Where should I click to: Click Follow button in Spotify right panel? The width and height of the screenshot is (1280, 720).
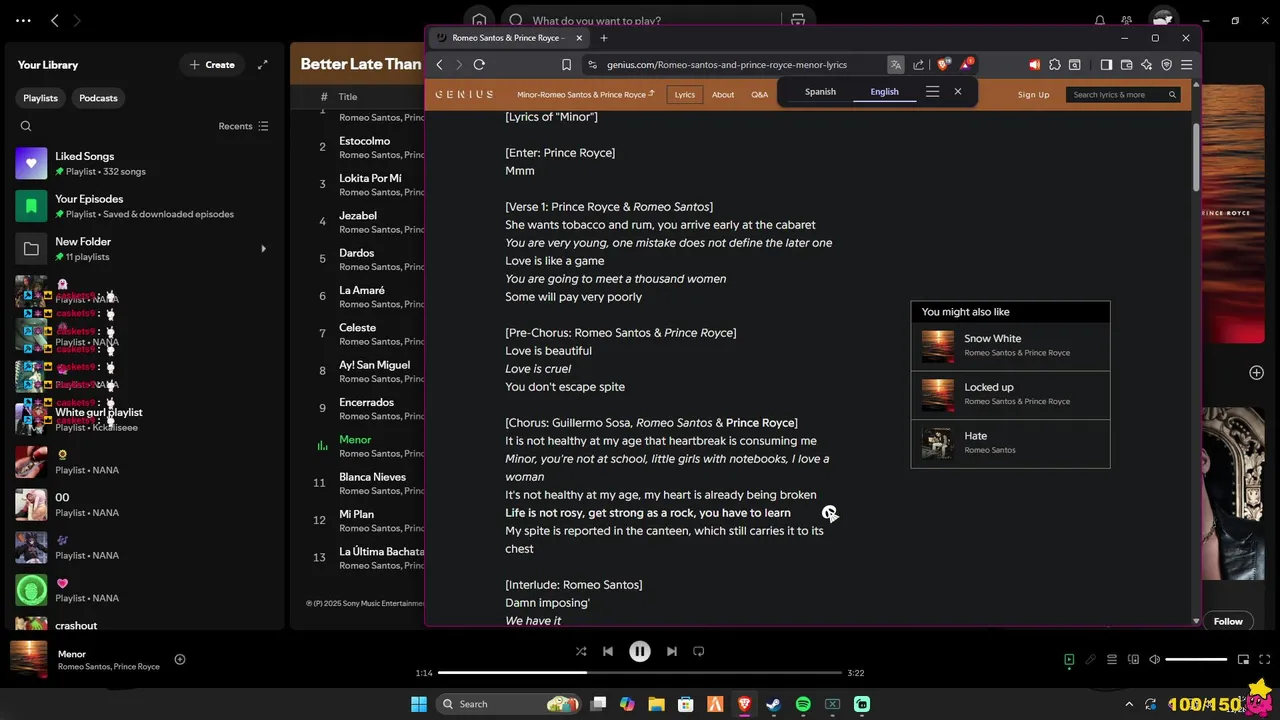pyautogui.click(x=1228, y=621)
